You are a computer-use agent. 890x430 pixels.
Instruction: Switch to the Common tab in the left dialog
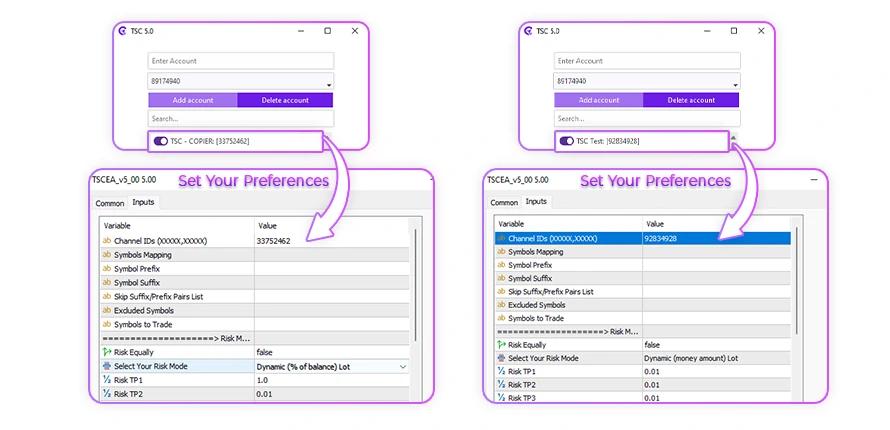110,203
